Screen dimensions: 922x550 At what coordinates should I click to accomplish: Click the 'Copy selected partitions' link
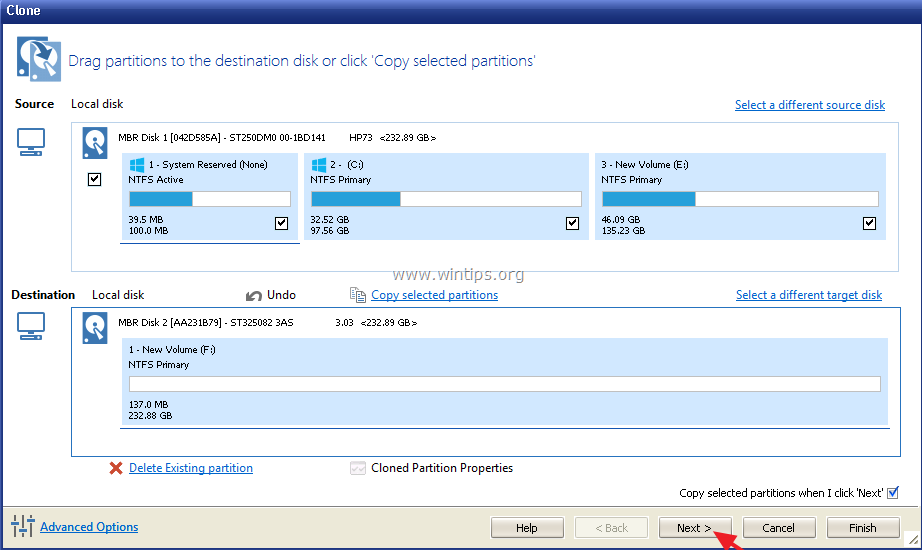[435, 295]
